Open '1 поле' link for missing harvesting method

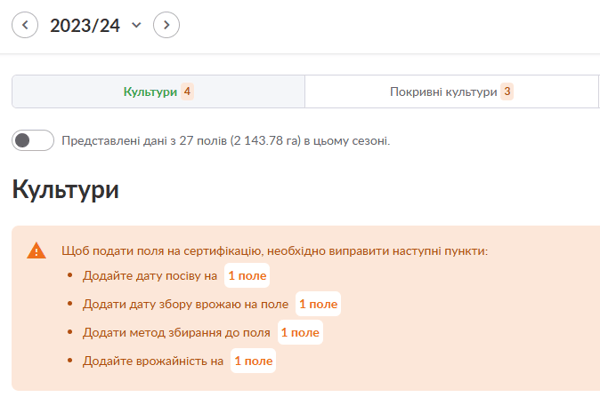click(300, 332)
